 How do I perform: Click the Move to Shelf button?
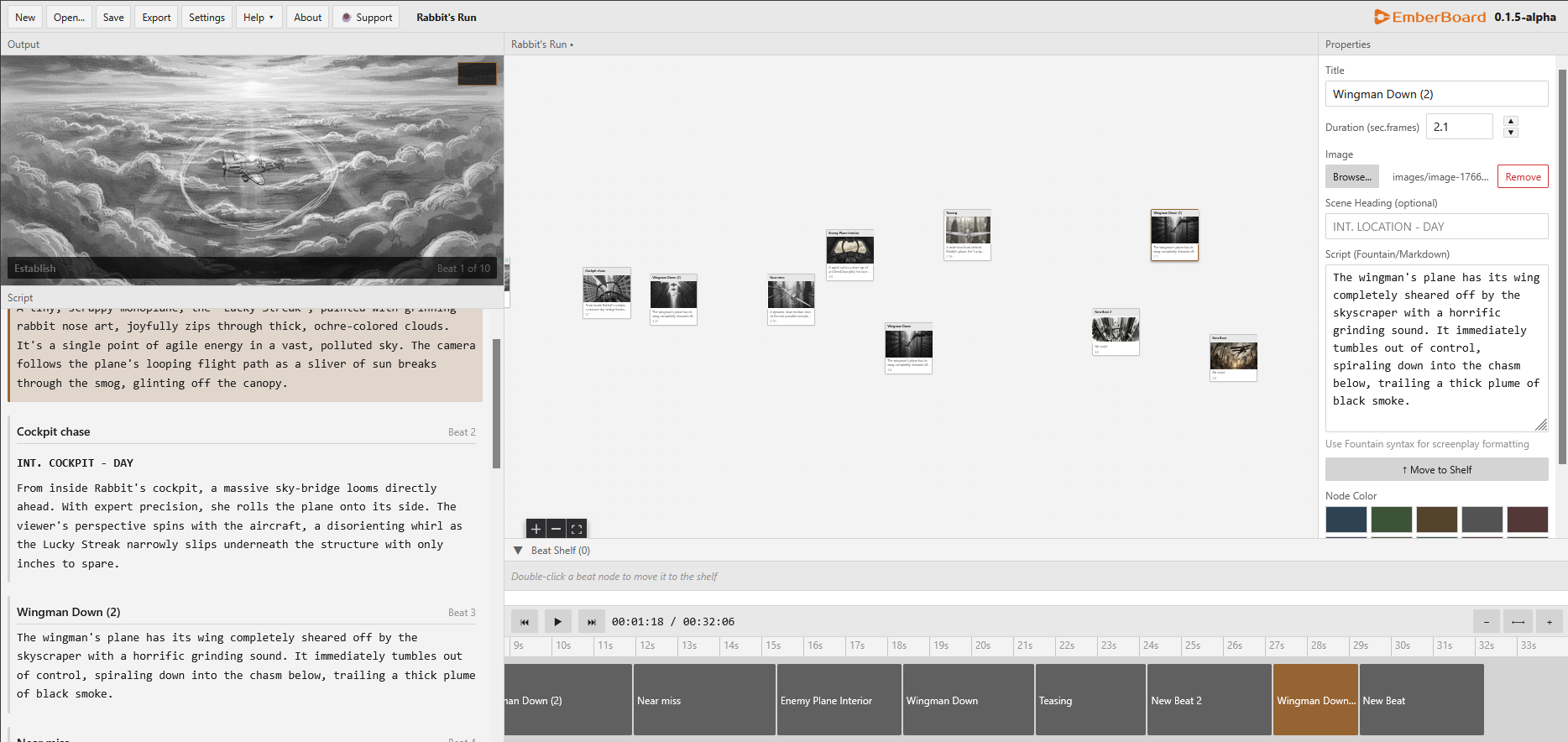(1436, 470)
